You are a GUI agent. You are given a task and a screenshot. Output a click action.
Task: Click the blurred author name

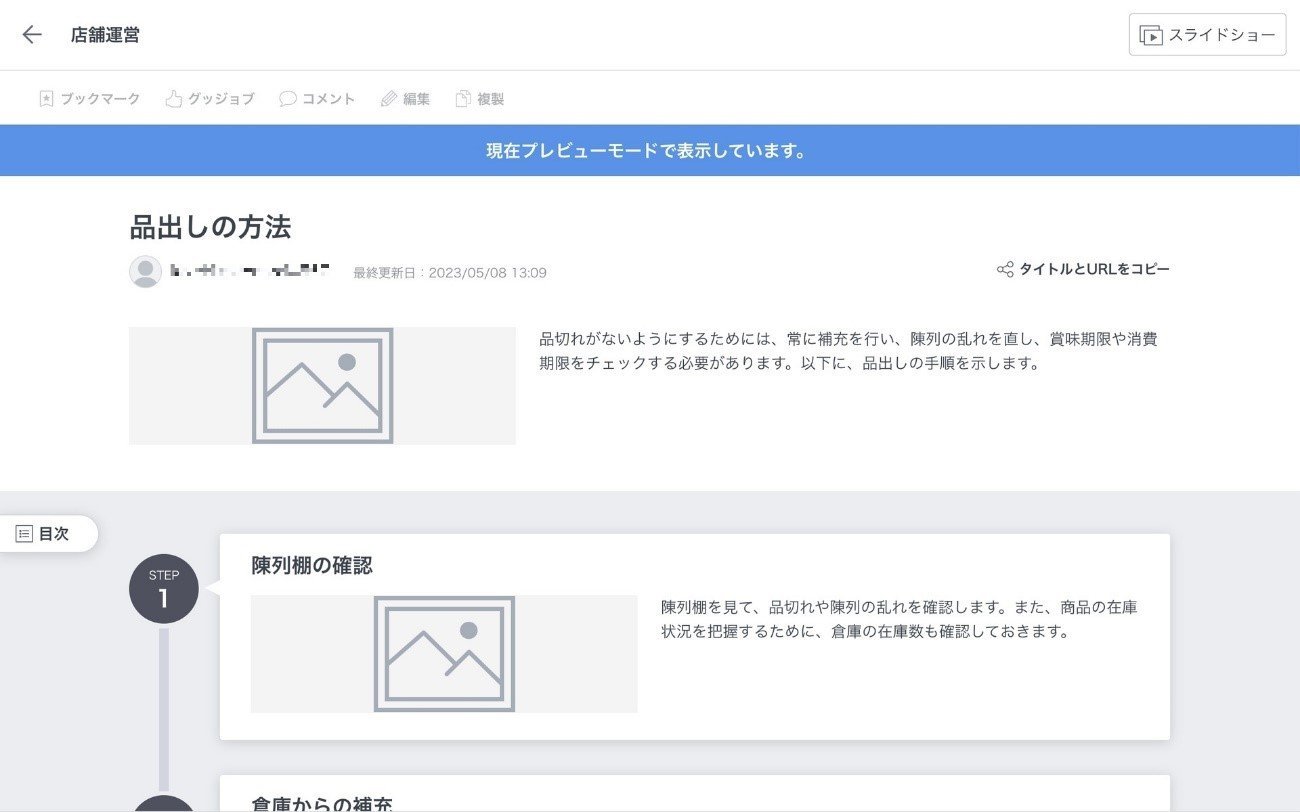250,271
